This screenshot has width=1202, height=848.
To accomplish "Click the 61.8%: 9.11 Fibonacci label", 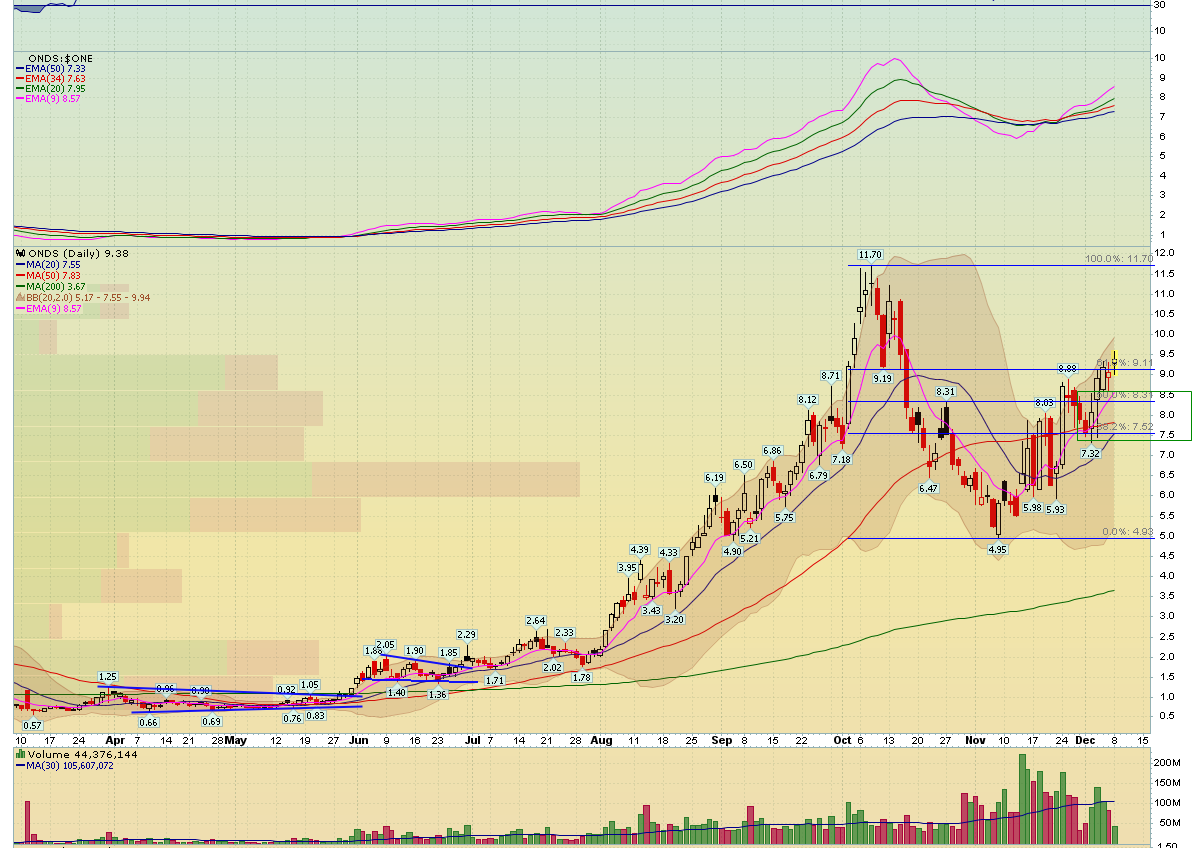I will 1124,363.
